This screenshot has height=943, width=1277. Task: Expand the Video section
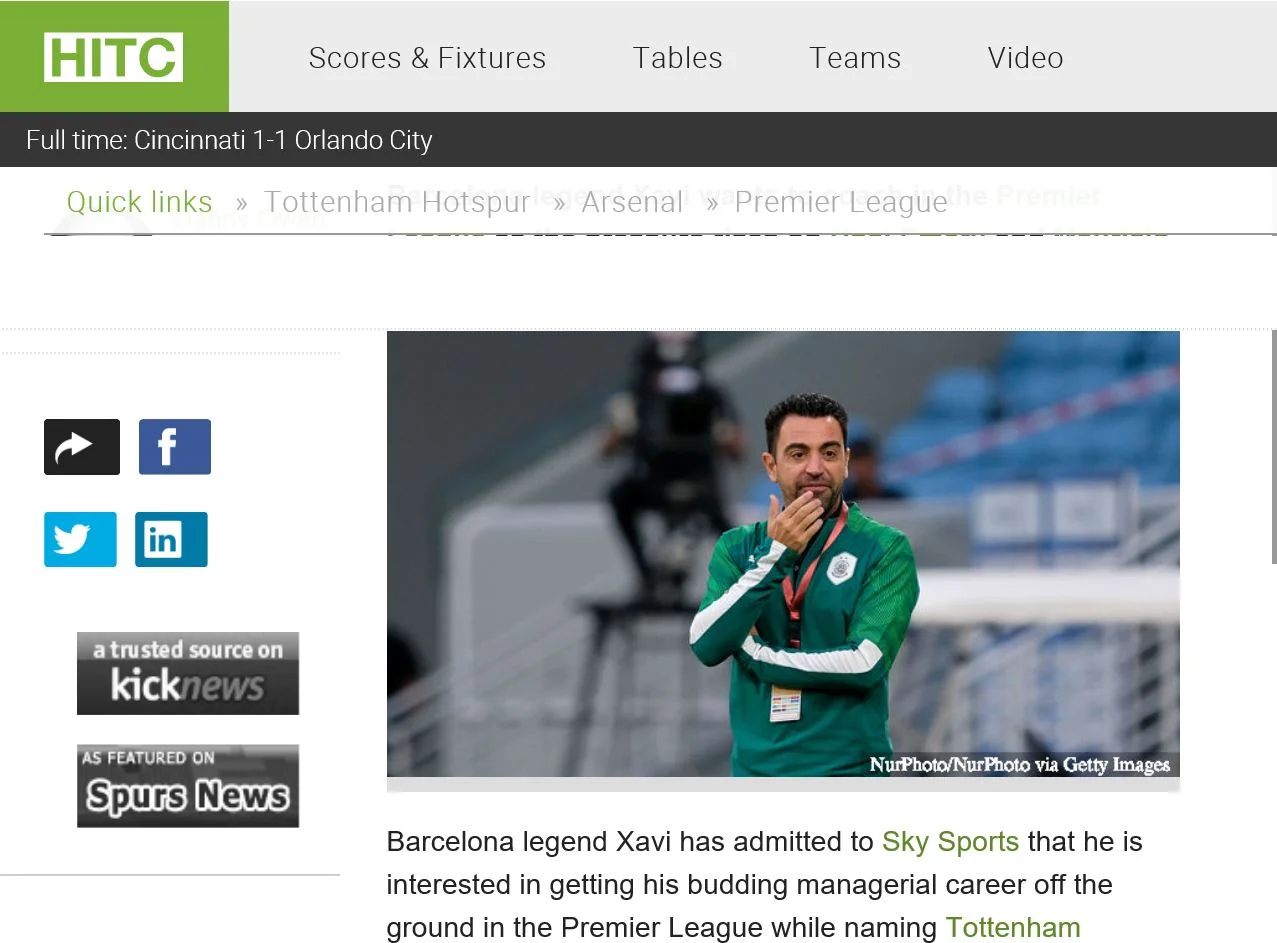(x=1024, y=58)
